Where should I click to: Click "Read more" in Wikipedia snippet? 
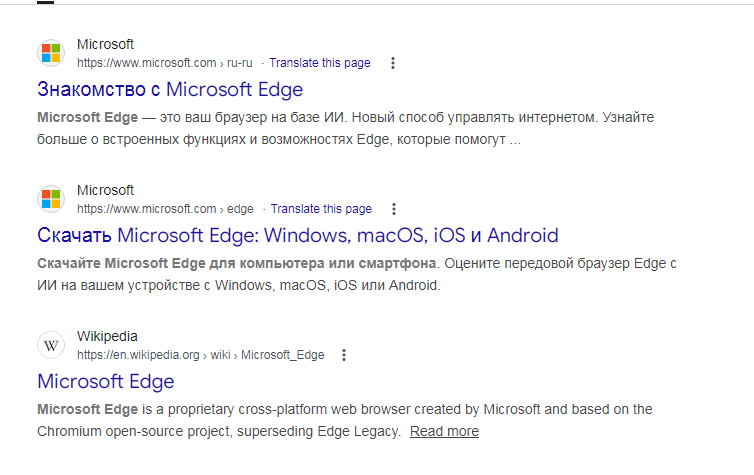pyautogui.click(x=444, y=432)
